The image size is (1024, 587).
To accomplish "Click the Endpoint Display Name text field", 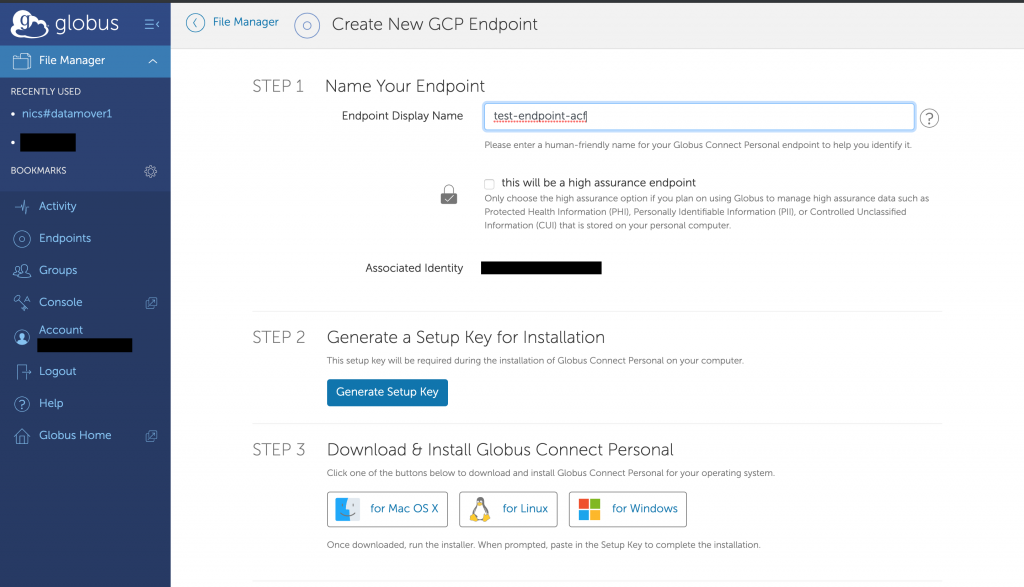I will tap(699, 116).
